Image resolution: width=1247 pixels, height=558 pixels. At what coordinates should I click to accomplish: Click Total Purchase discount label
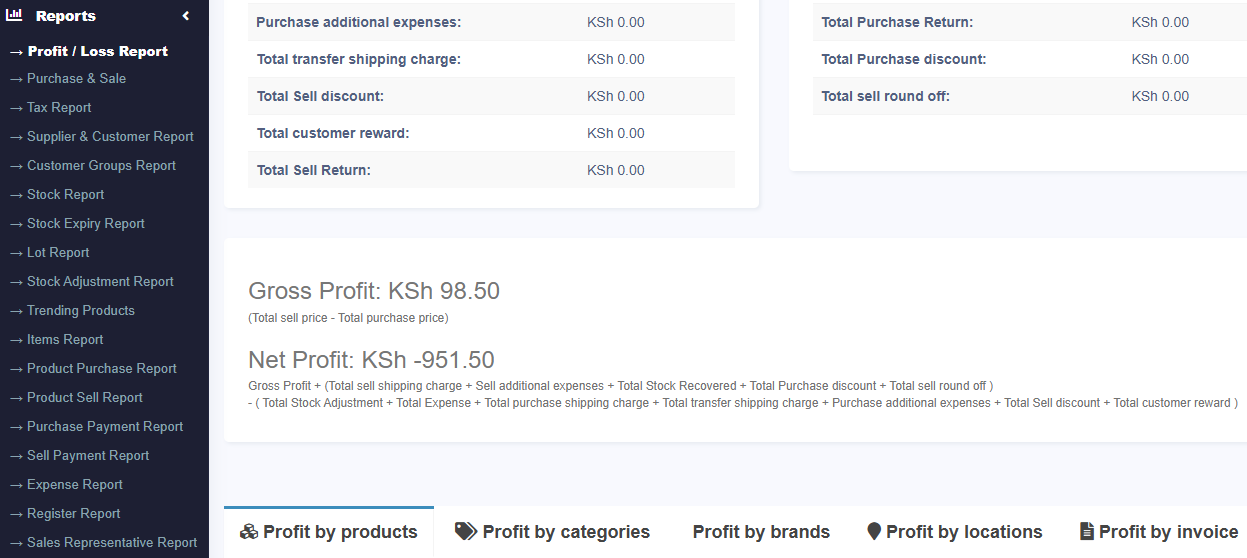(x=904, y=59)
